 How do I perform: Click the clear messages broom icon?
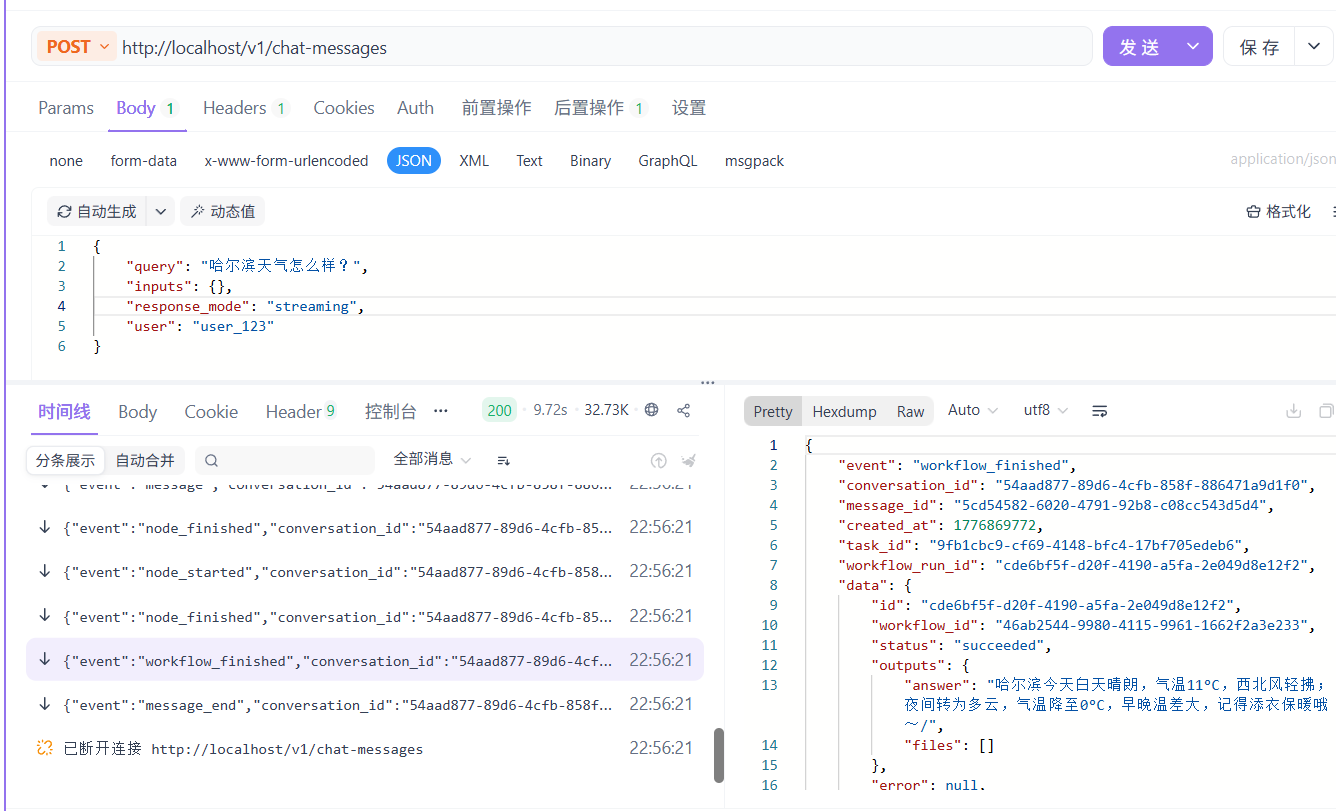688,461
